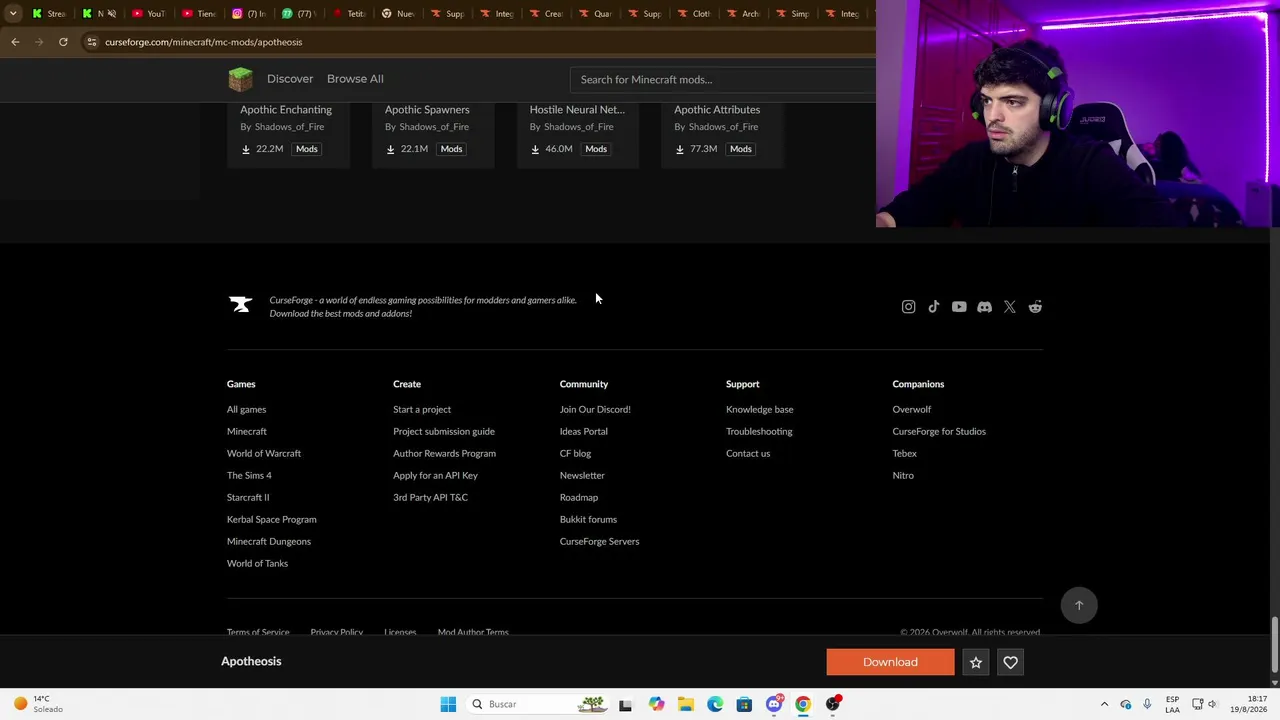Open CurseForge Reddit icon

click(1035, 307)
